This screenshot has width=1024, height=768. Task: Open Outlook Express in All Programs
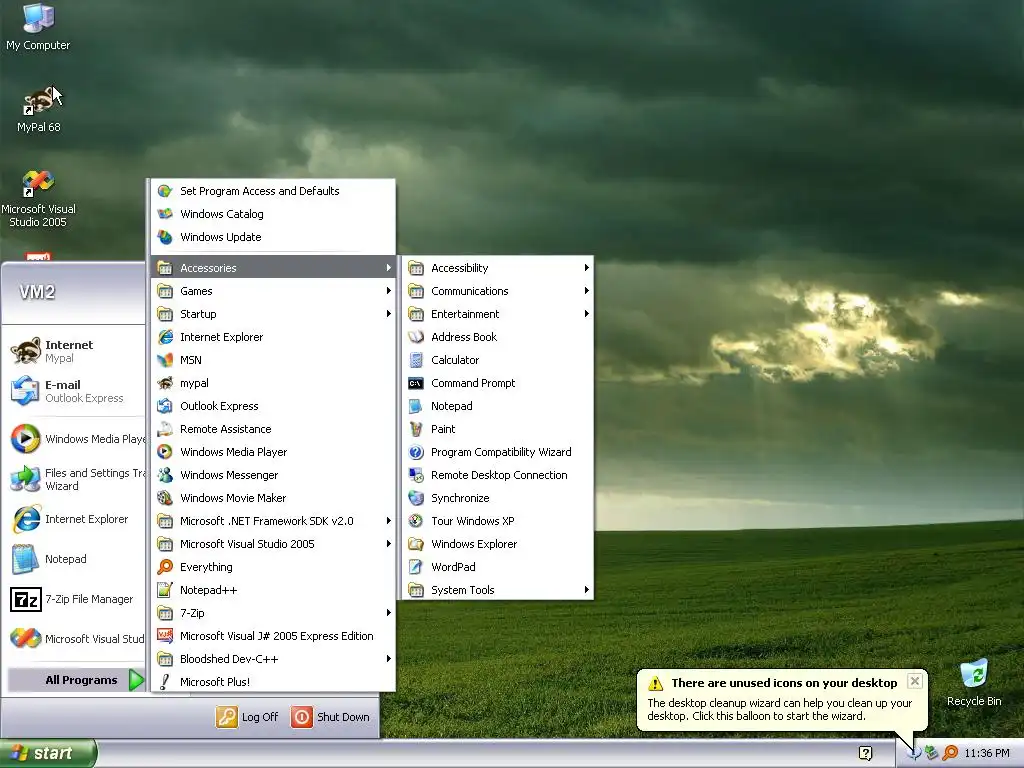coord(273,406)
